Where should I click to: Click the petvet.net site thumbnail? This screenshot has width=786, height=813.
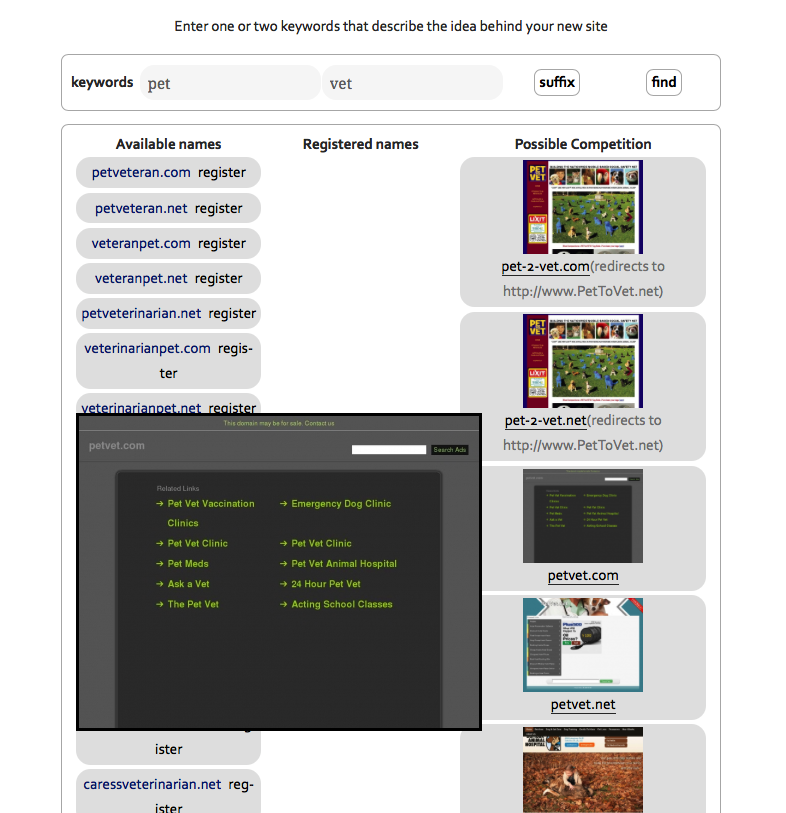[x=583, y=644]
